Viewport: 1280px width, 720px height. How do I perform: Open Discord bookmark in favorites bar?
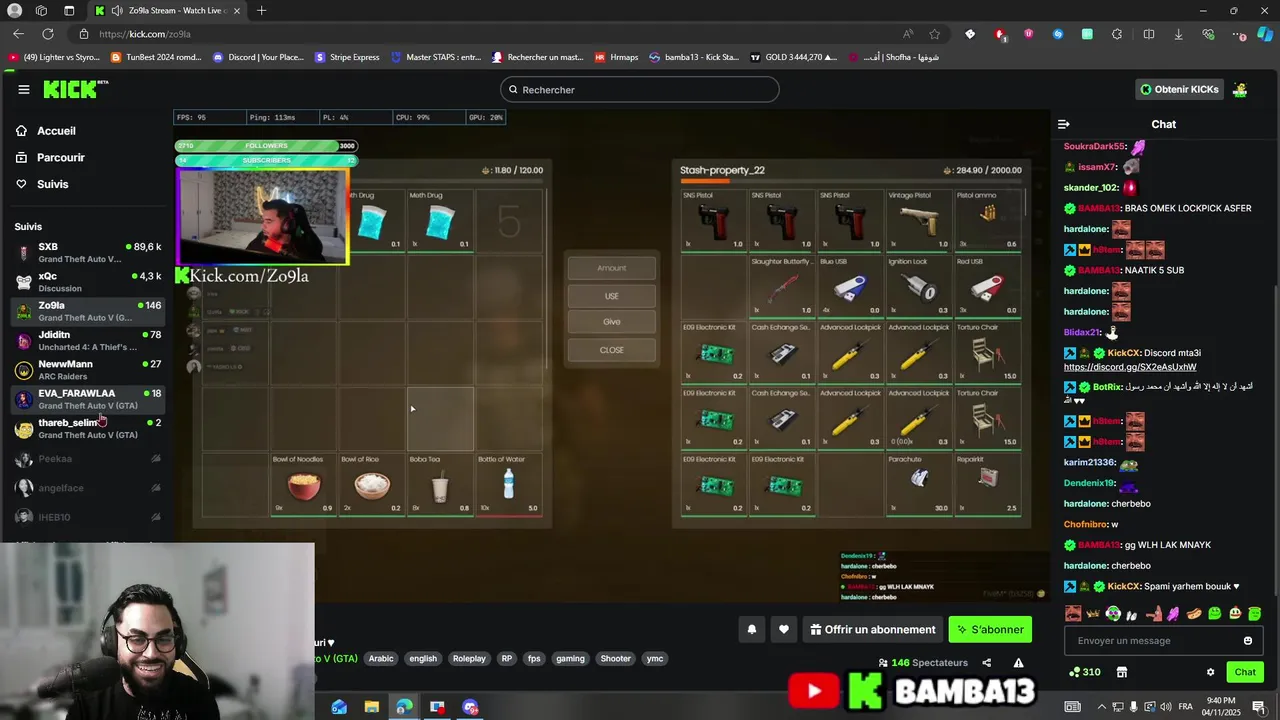coord(258,57)
